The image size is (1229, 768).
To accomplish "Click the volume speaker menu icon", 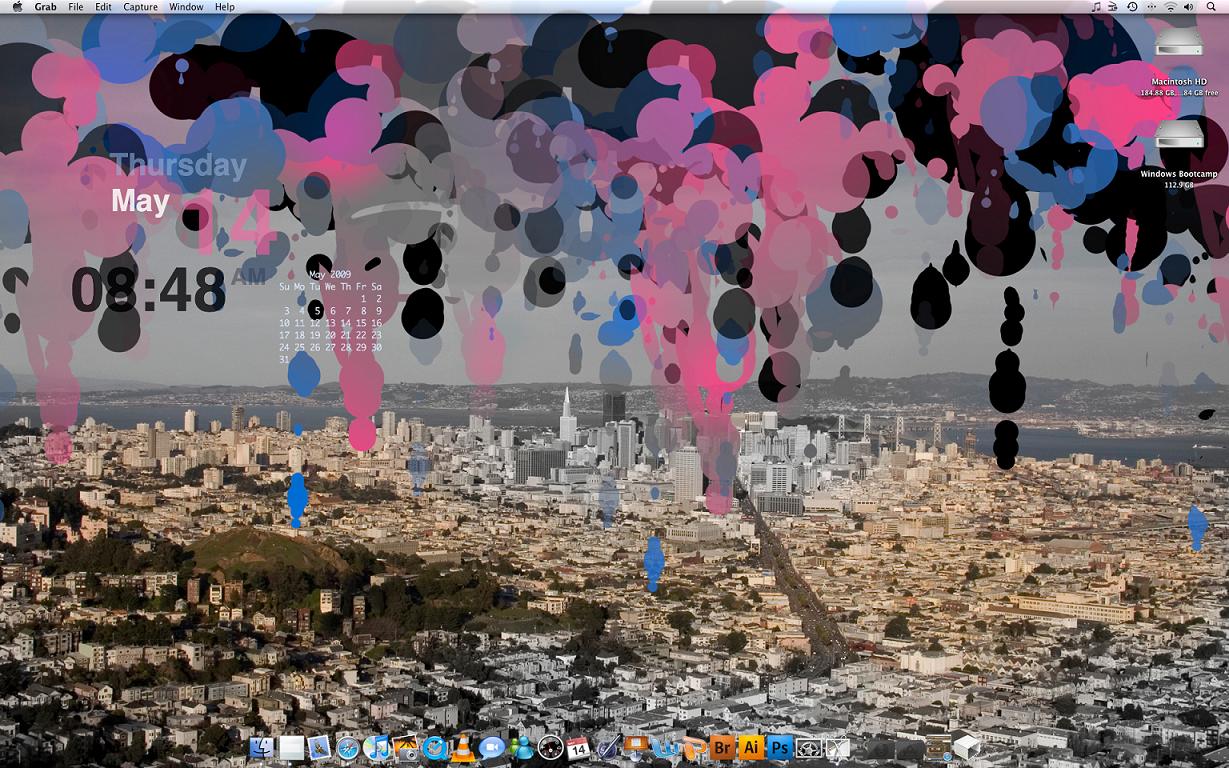I will 1188,6.
